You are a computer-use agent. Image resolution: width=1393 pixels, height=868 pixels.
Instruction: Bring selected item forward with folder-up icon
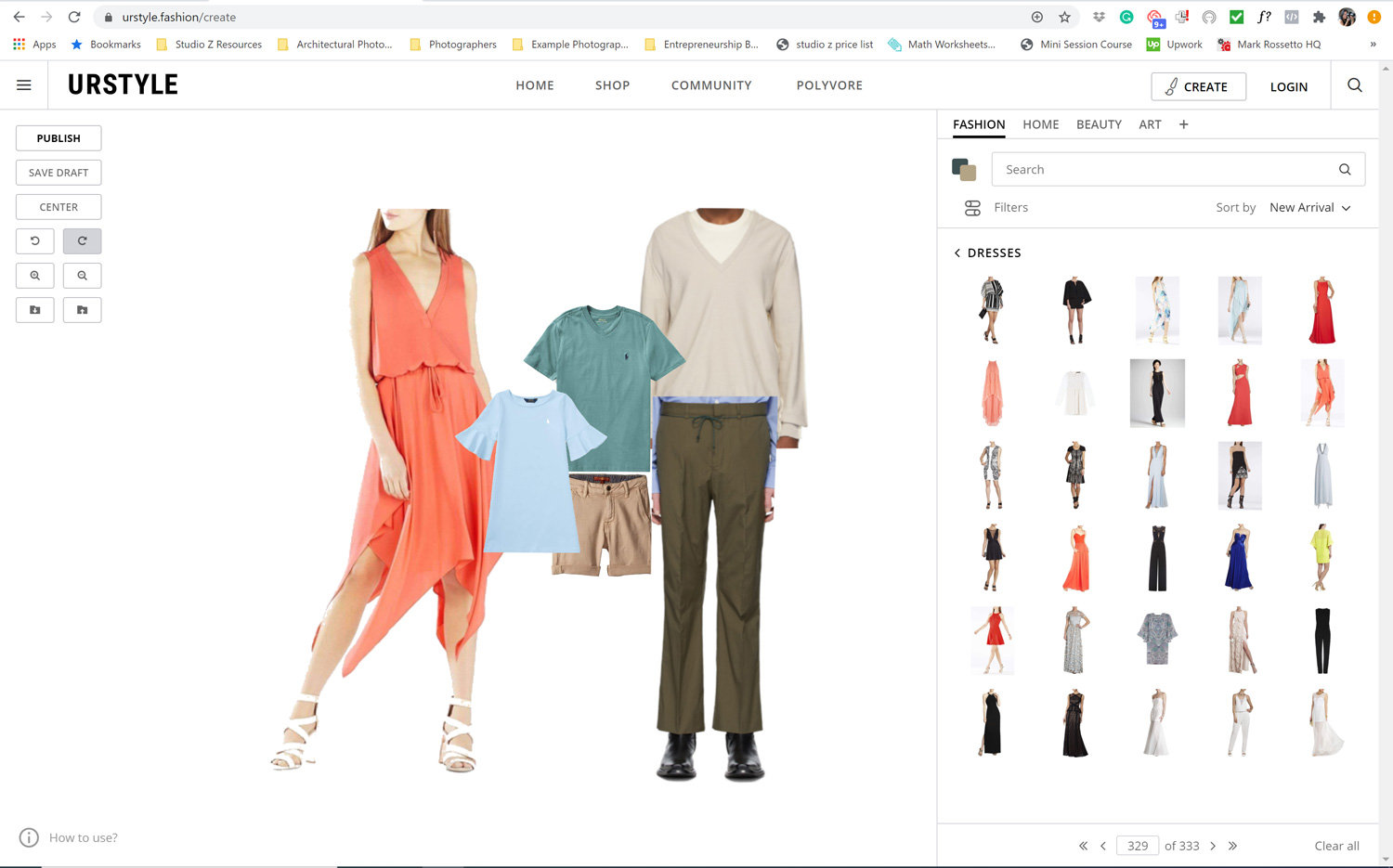[x=82, y=310]
